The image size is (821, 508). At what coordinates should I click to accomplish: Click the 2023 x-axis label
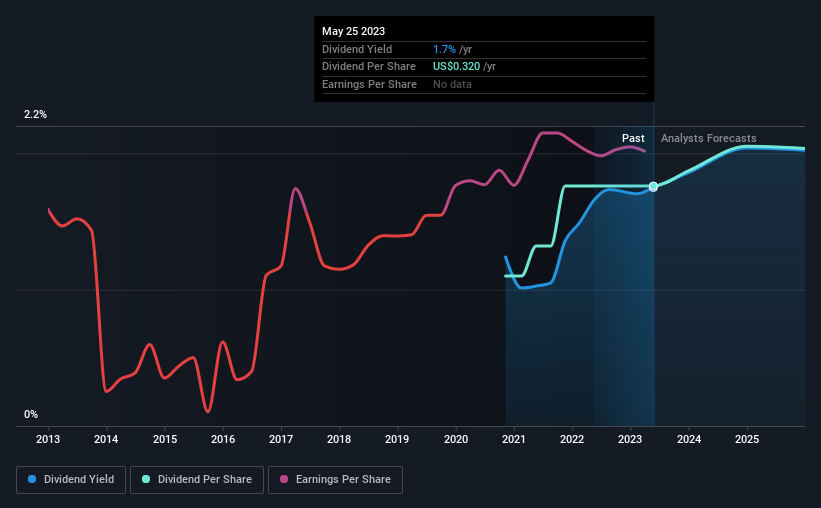pyautogui.click(x=630, y=439)
